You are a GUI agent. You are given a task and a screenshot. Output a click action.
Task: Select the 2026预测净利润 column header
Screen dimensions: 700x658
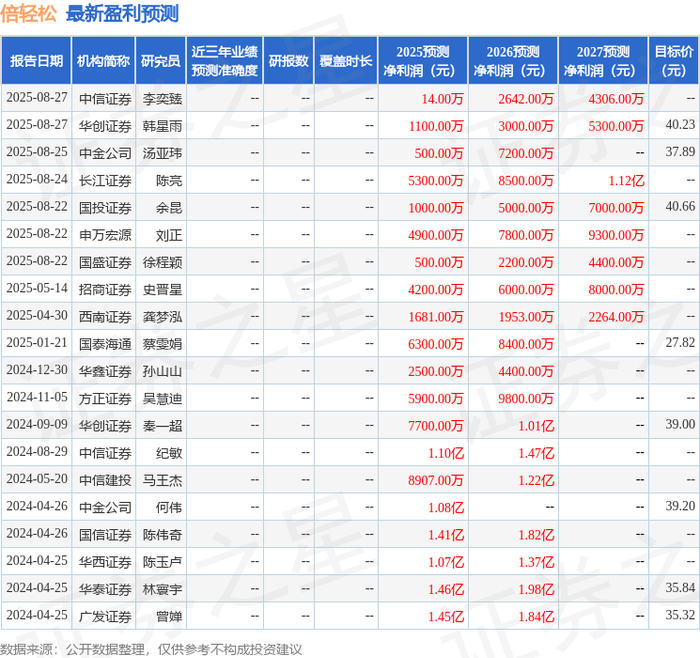point(513,61)
